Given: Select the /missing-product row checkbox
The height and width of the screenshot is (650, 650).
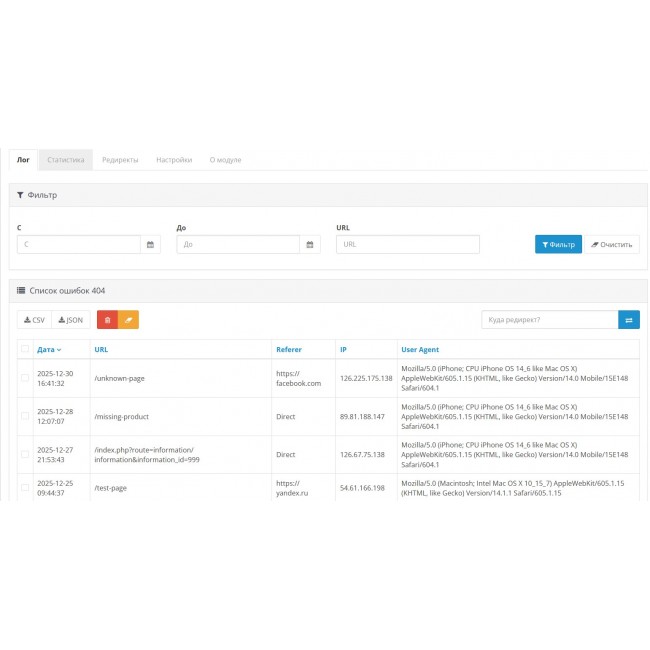Looking at the screenshot, I should (25, 416).
